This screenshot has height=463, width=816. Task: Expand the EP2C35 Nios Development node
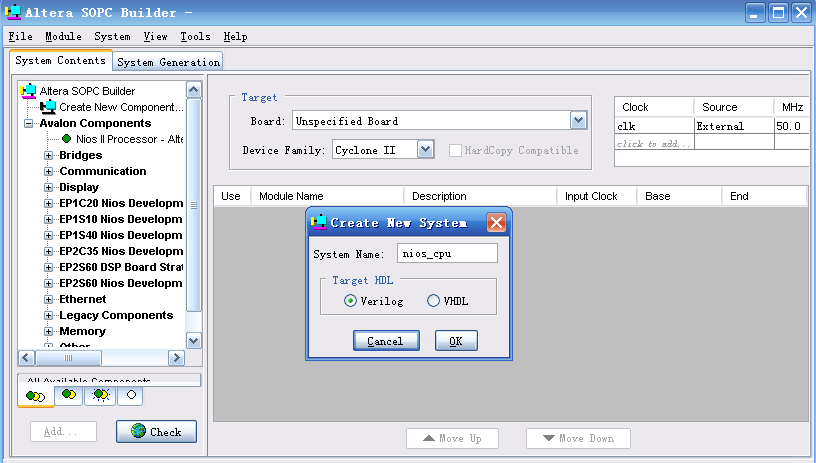(x=48, y=251)
